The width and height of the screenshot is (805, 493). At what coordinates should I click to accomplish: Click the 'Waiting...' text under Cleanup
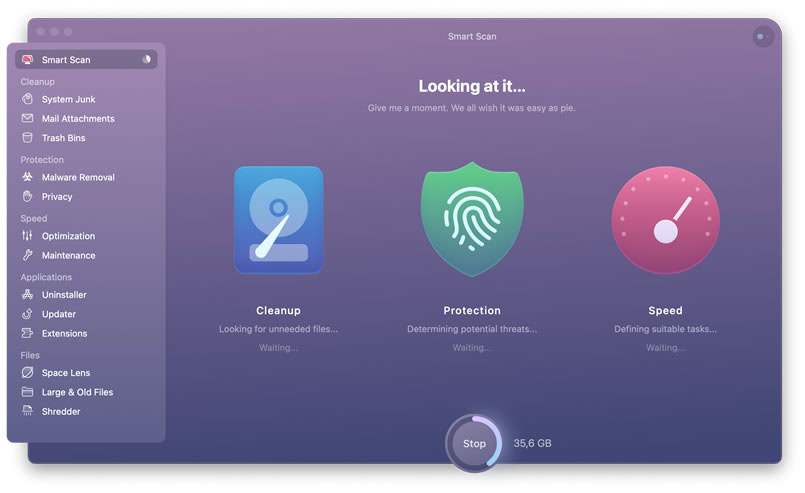tap(278, 348)
